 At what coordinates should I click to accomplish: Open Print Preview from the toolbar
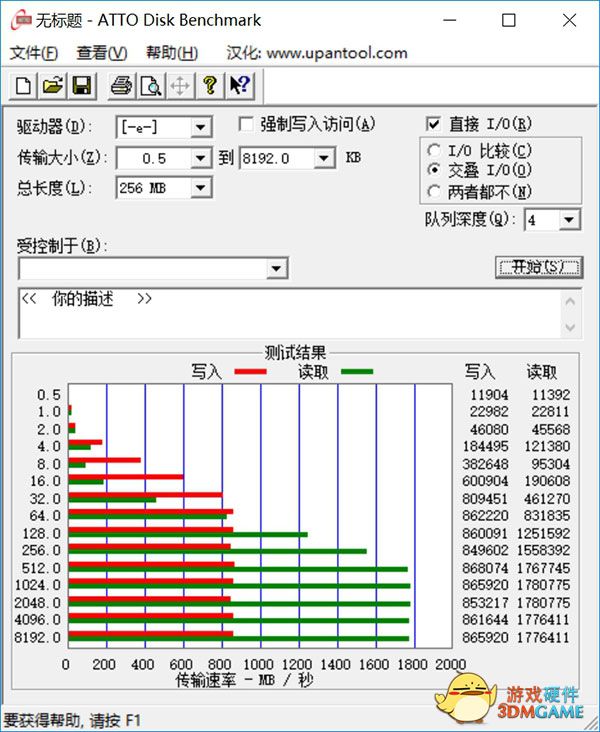pyautogui.click(x=151, y=86)
